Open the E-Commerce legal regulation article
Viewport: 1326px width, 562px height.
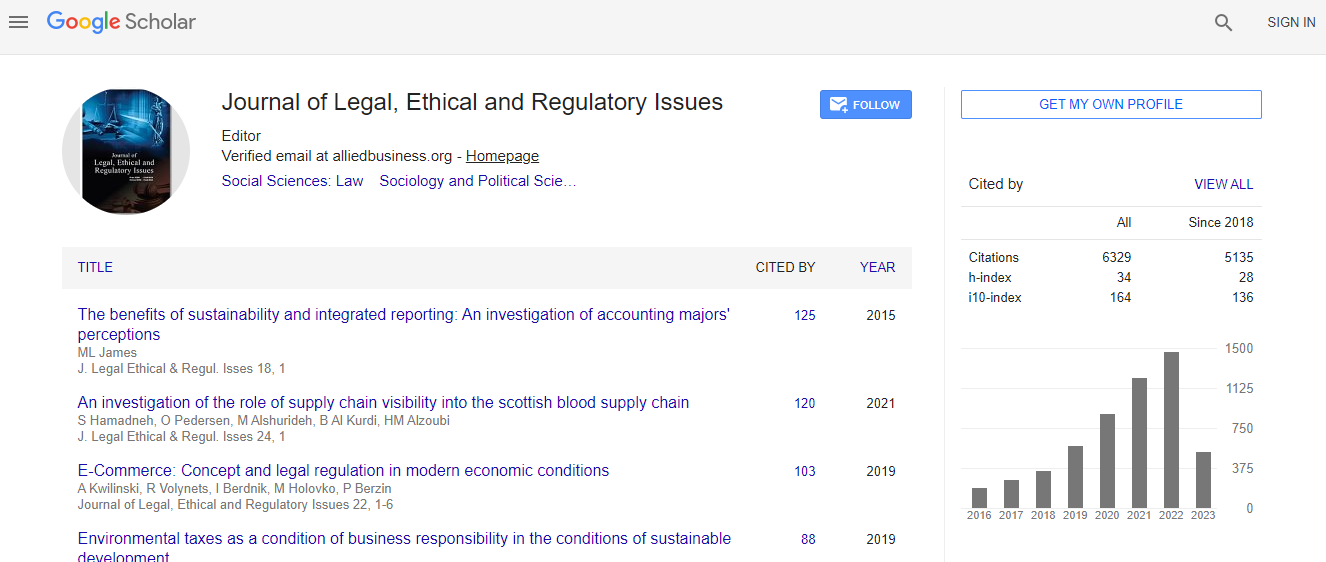(x=343, y=471)
